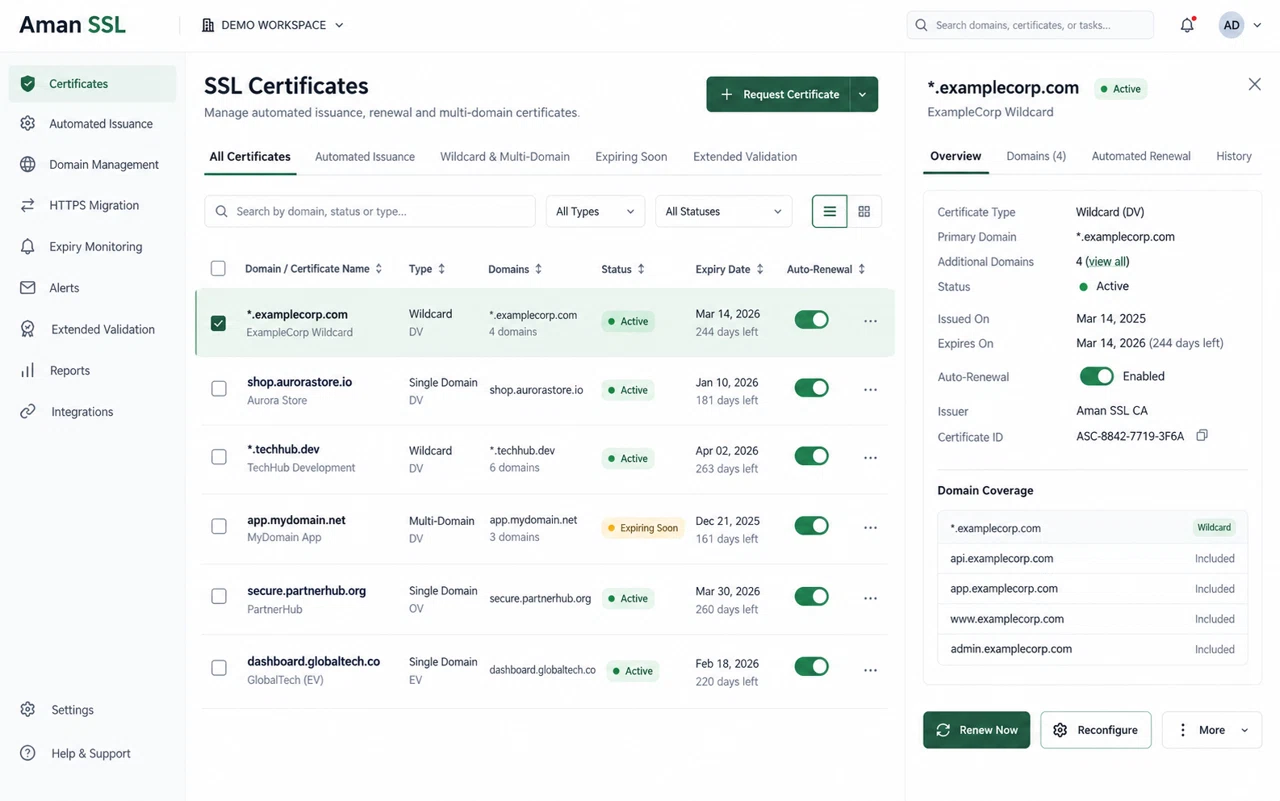Screen dimensions: 1280x801
Task: Open the All Statuses filter dropdown
Action: pyautogui.click(x=724, y=212)
